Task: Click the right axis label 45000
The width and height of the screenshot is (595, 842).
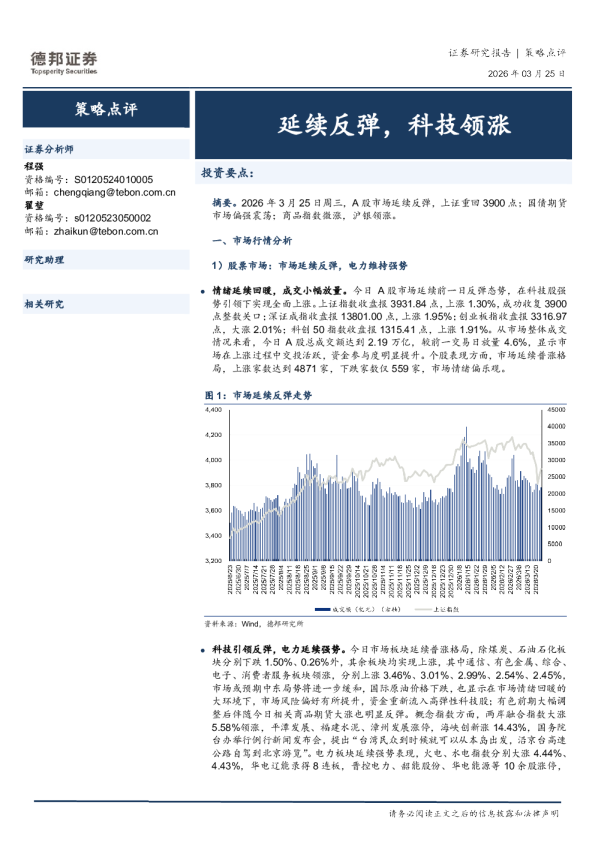Action: coord(556,410)
